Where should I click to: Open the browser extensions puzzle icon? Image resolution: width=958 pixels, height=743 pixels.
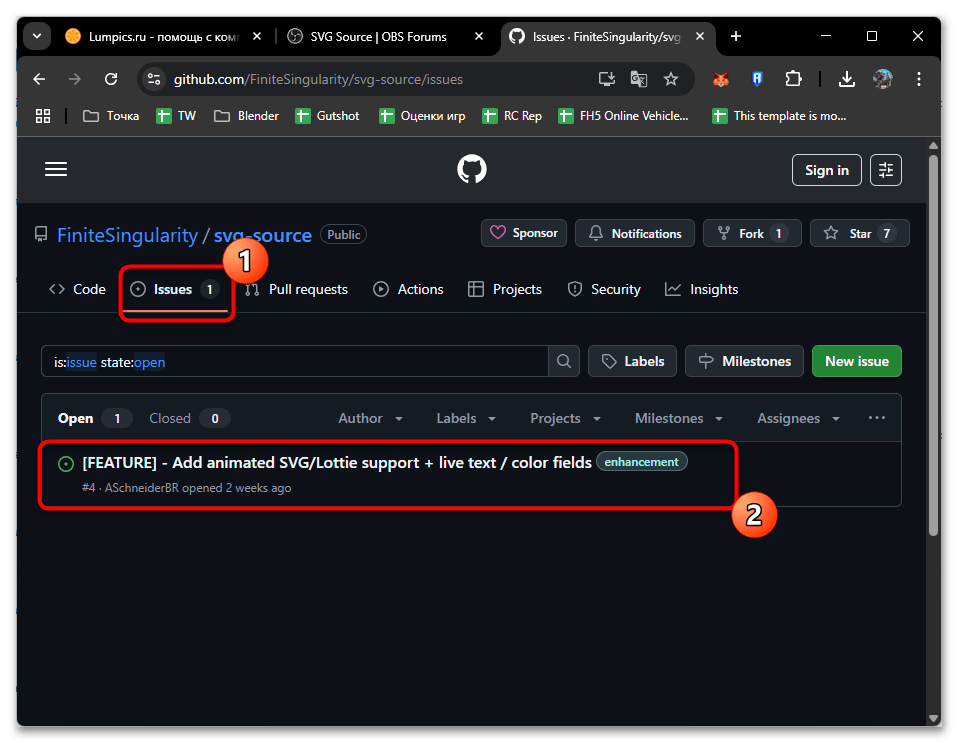click(793, 79)
